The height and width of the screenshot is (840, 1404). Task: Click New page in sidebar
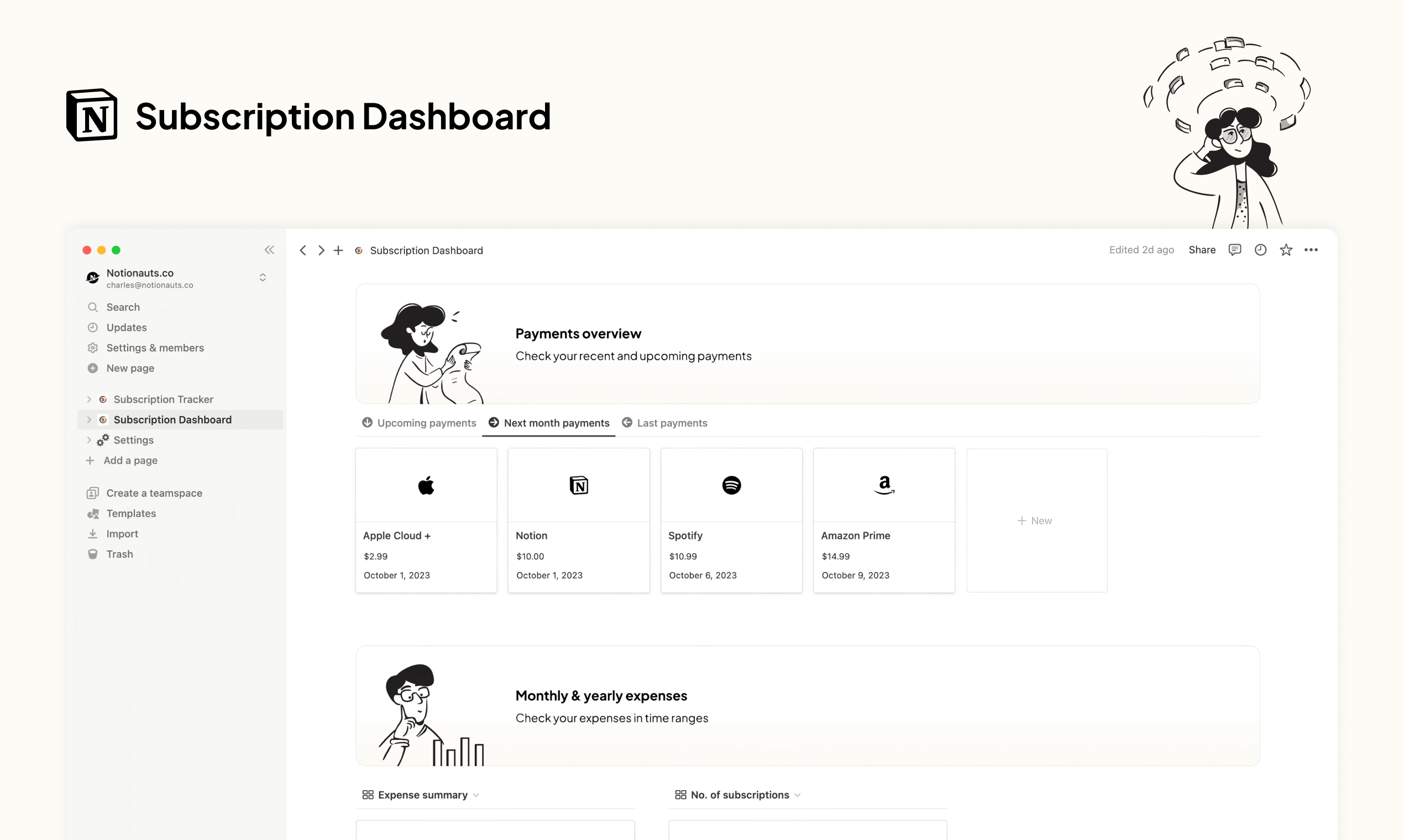pyautogui.click(x=130, y=368)
